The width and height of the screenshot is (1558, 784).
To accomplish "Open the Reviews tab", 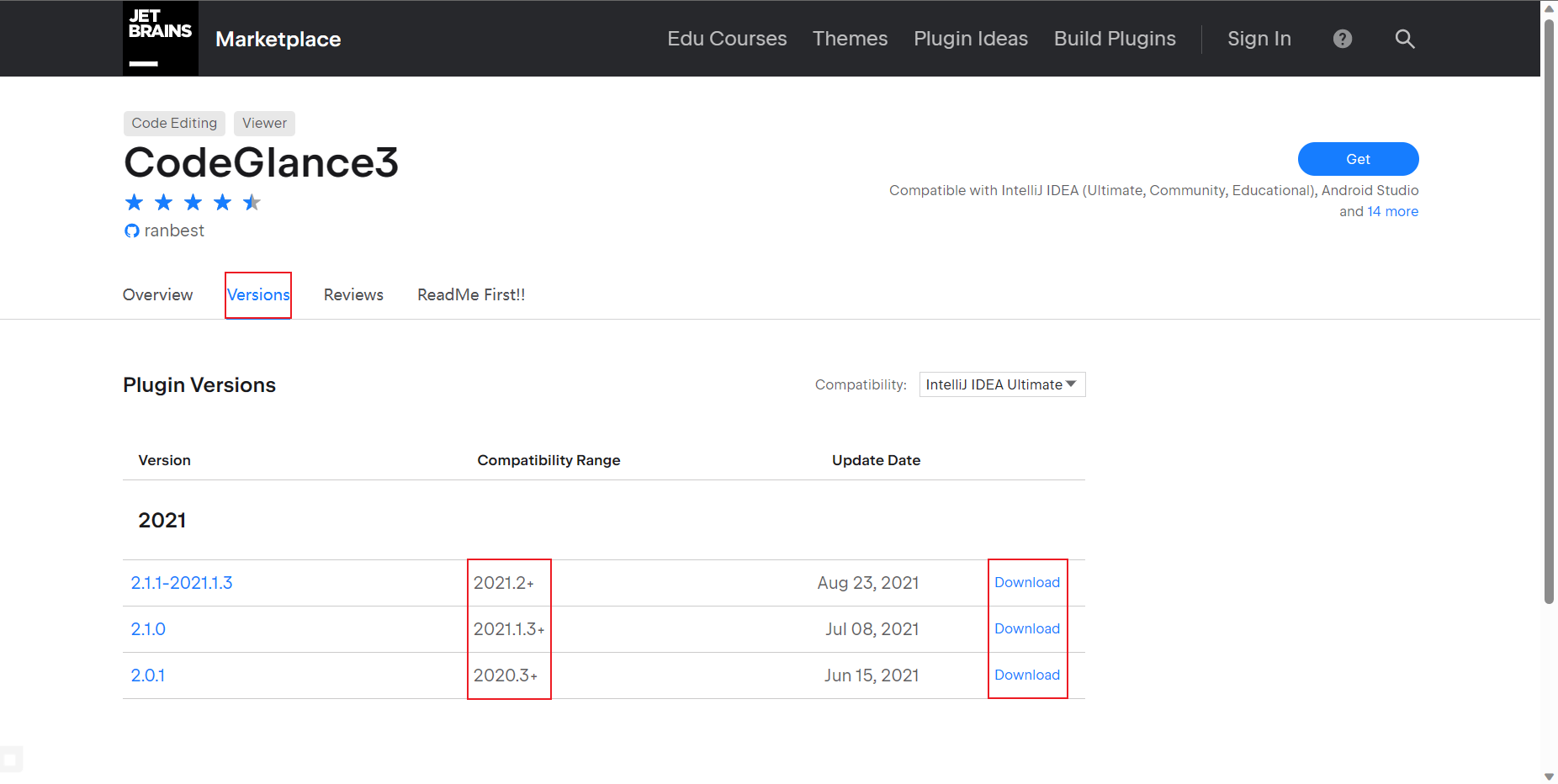I will click(x=353, y=295).
